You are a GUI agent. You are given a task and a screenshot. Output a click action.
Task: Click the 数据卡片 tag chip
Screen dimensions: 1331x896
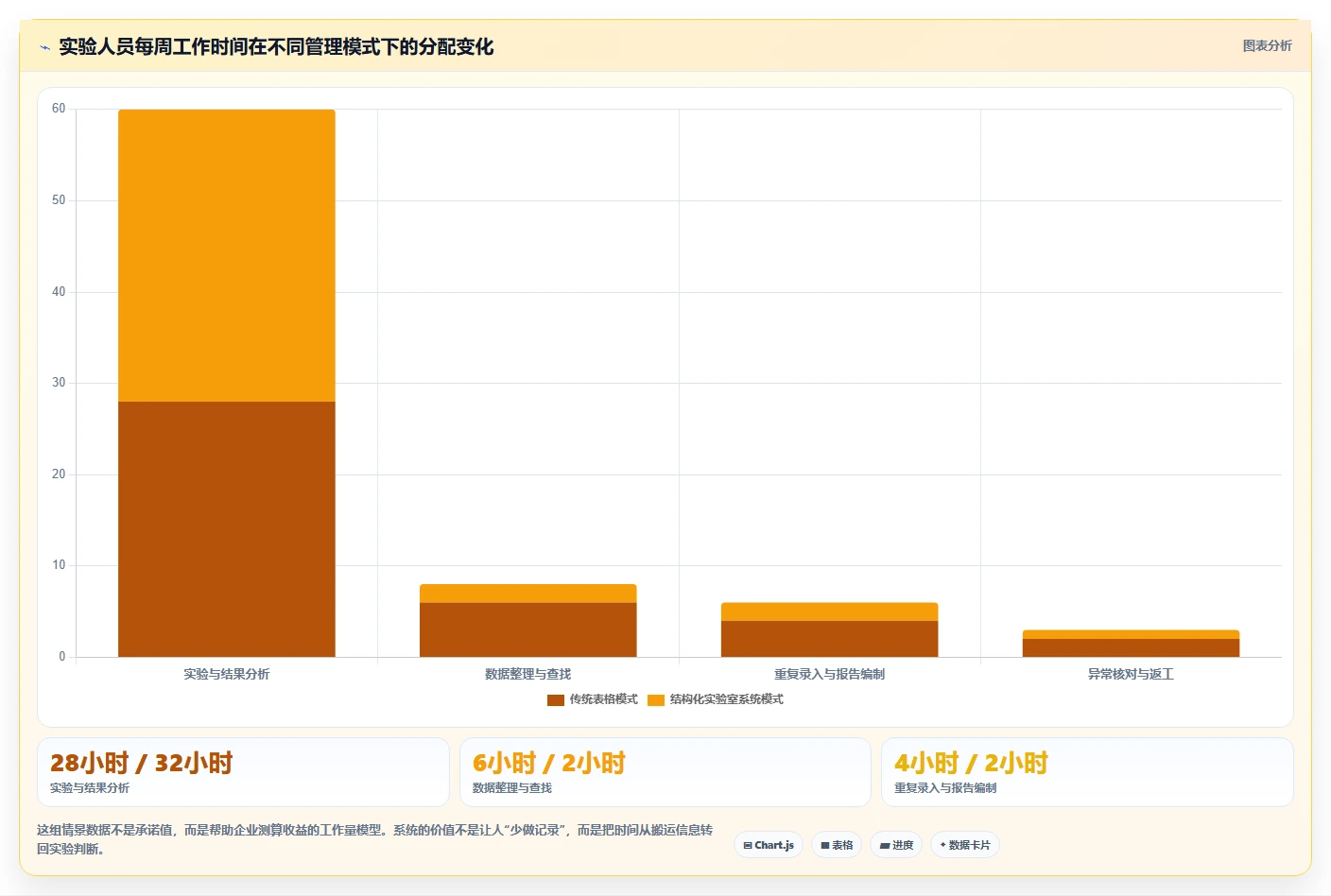point(965,845)
